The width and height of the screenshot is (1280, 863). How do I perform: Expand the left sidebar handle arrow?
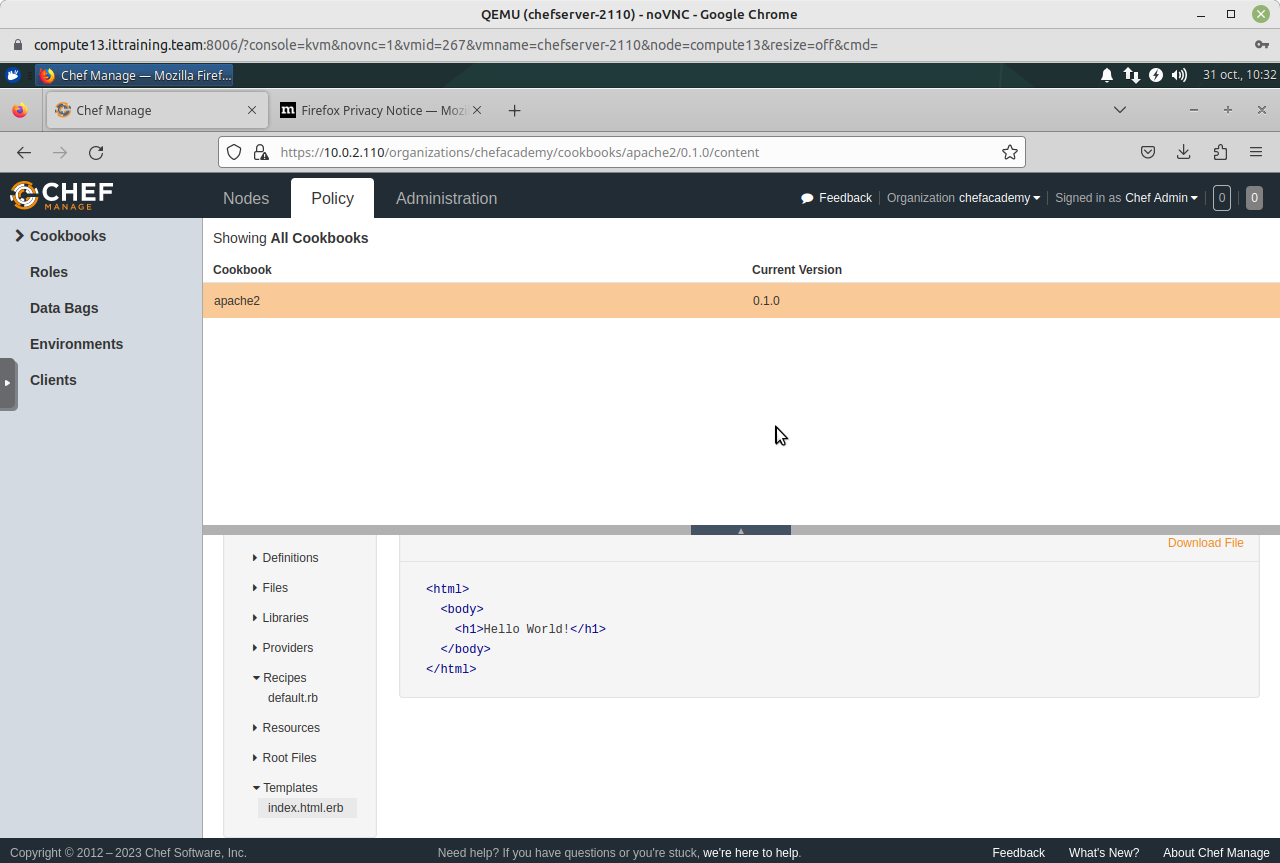pos(7,383)
